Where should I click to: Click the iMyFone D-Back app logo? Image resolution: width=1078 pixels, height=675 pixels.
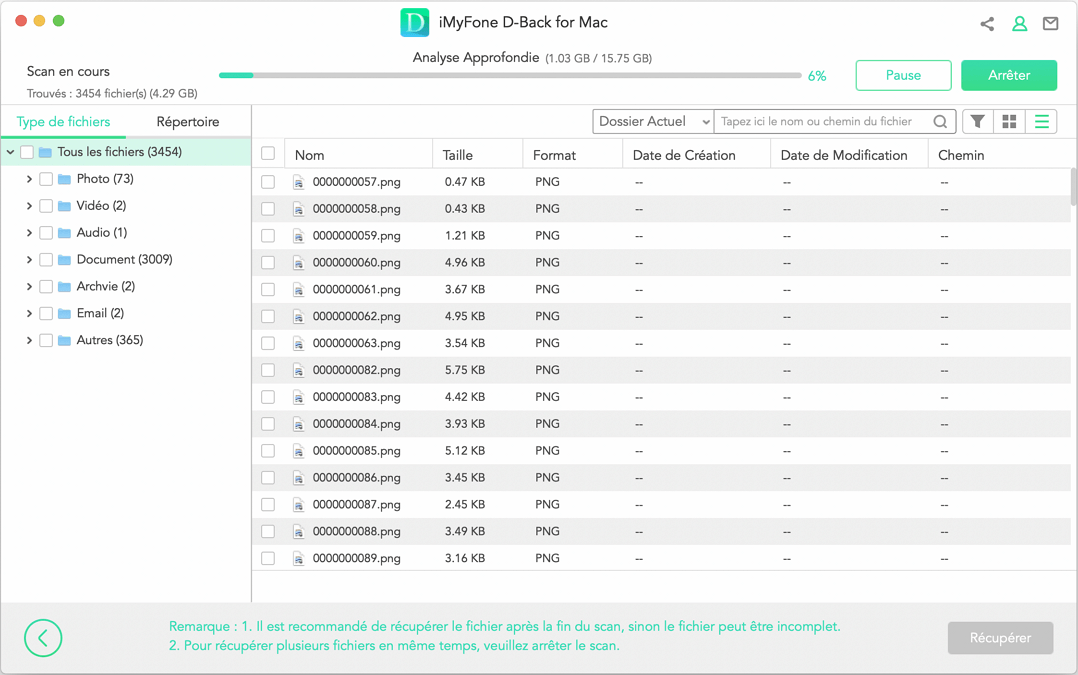pyautogui.click(x=415, y=23)
